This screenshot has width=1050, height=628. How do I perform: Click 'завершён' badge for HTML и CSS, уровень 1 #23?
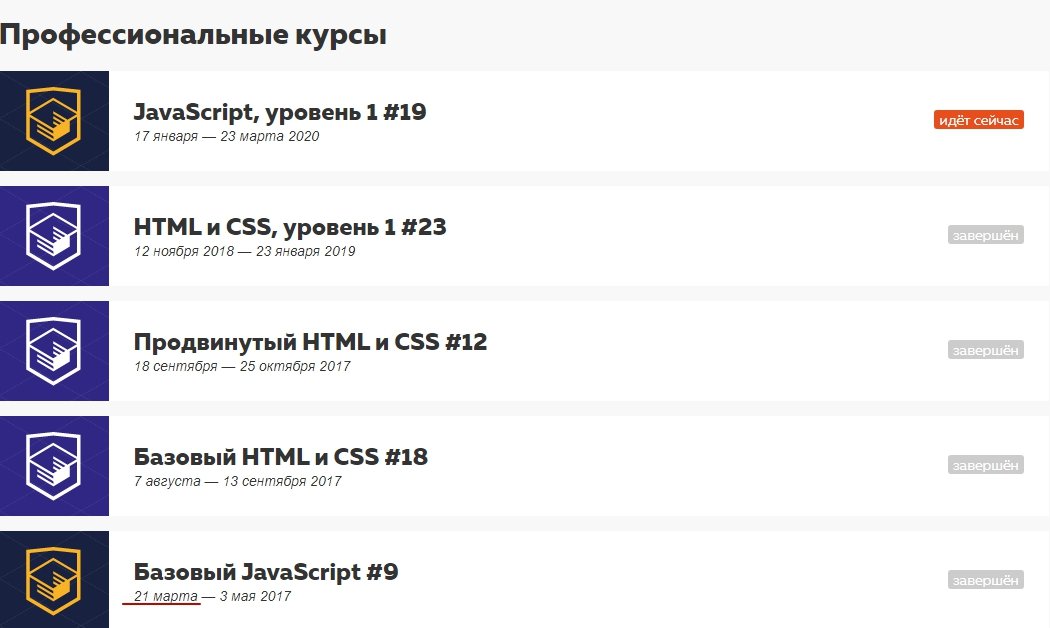click(x=985, y=235)
